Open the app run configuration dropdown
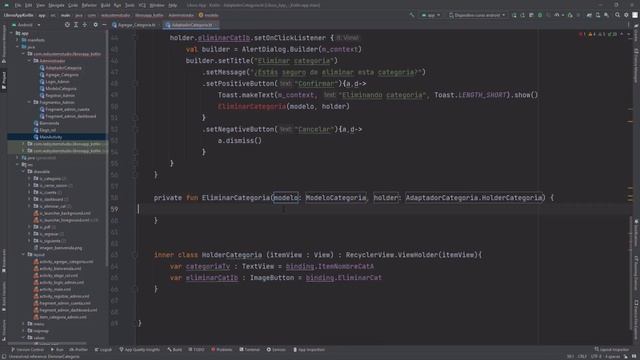Screen dimensions: 640x360 coord(431,15)
